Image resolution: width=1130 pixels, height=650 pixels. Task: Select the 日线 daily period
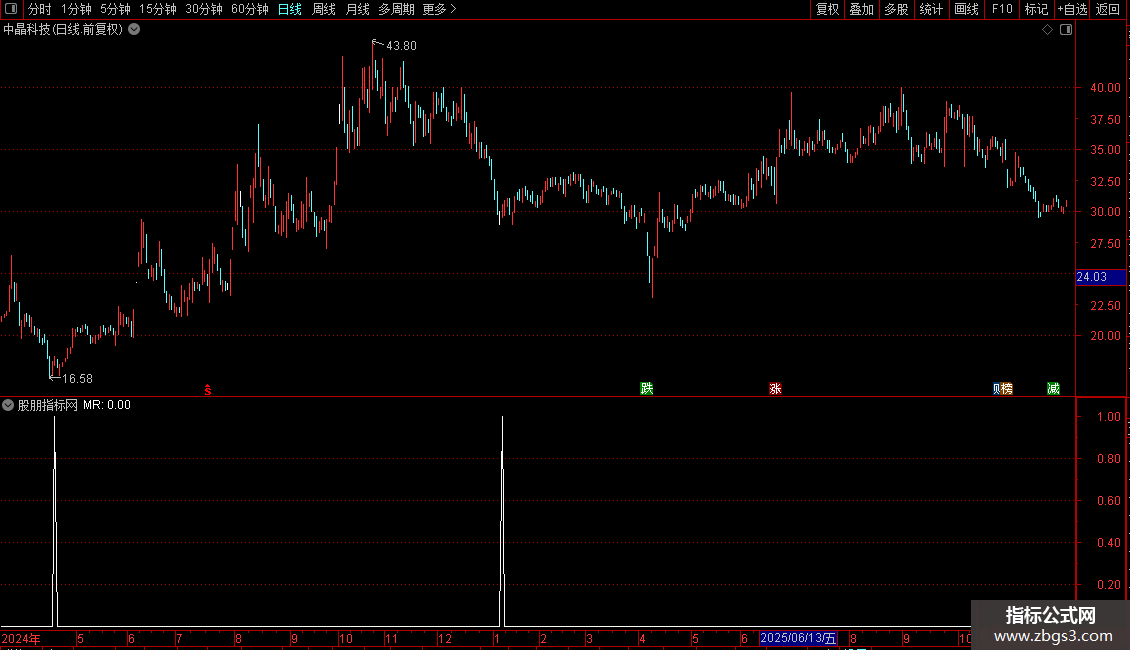click(290, 9)
